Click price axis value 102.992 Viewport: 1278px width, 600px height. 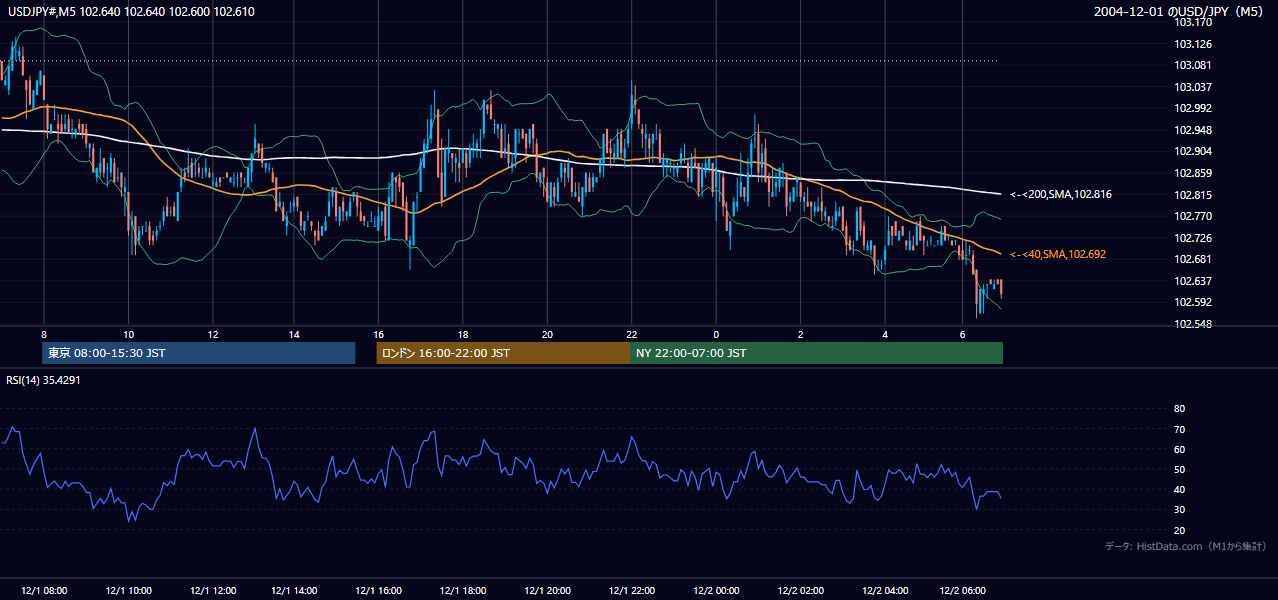coord(1193,108)
